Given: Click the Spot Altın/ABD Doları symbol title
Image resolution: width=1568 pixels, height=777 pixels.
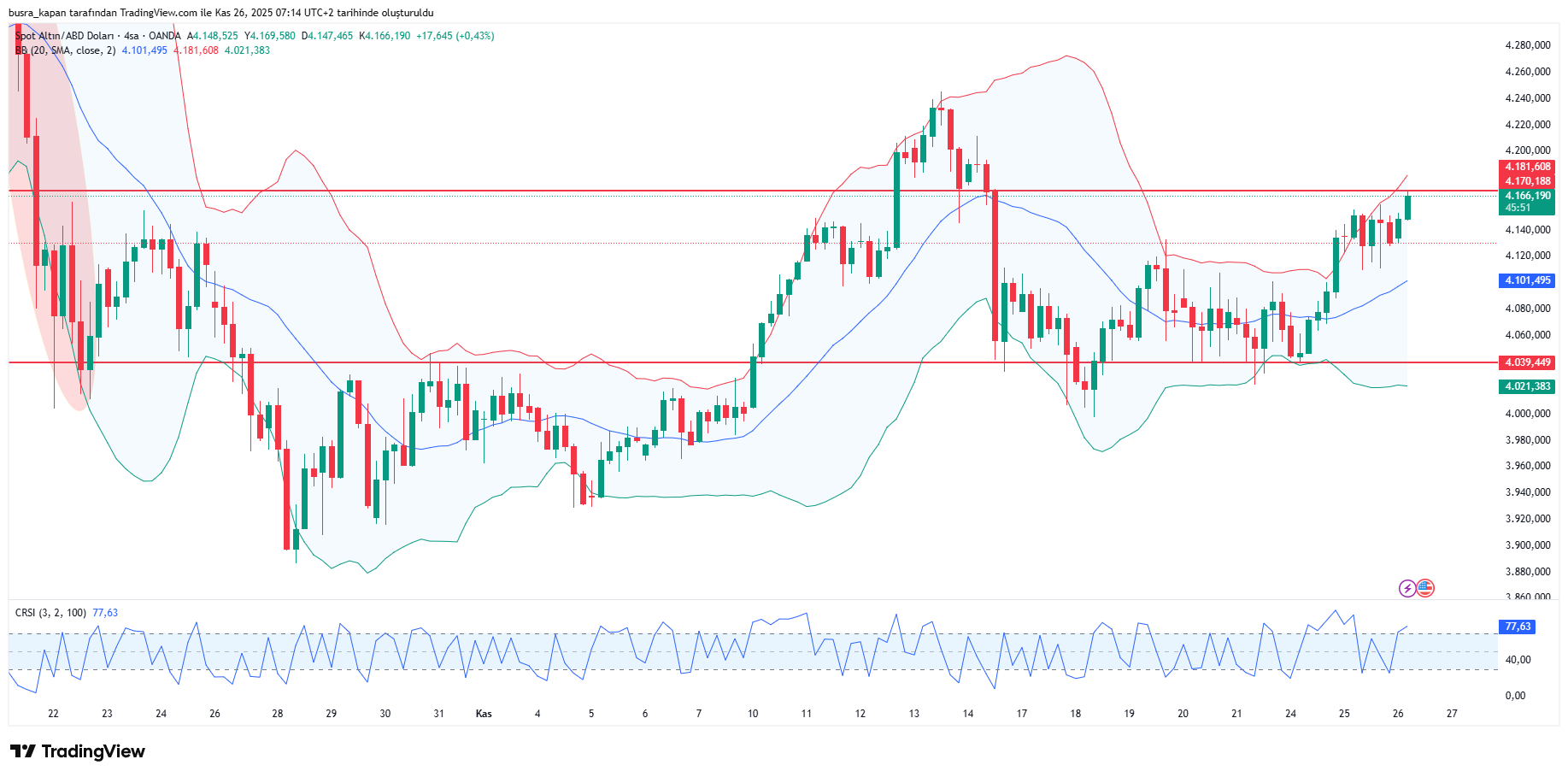Looking at the screenshot, I should (64, 36).
